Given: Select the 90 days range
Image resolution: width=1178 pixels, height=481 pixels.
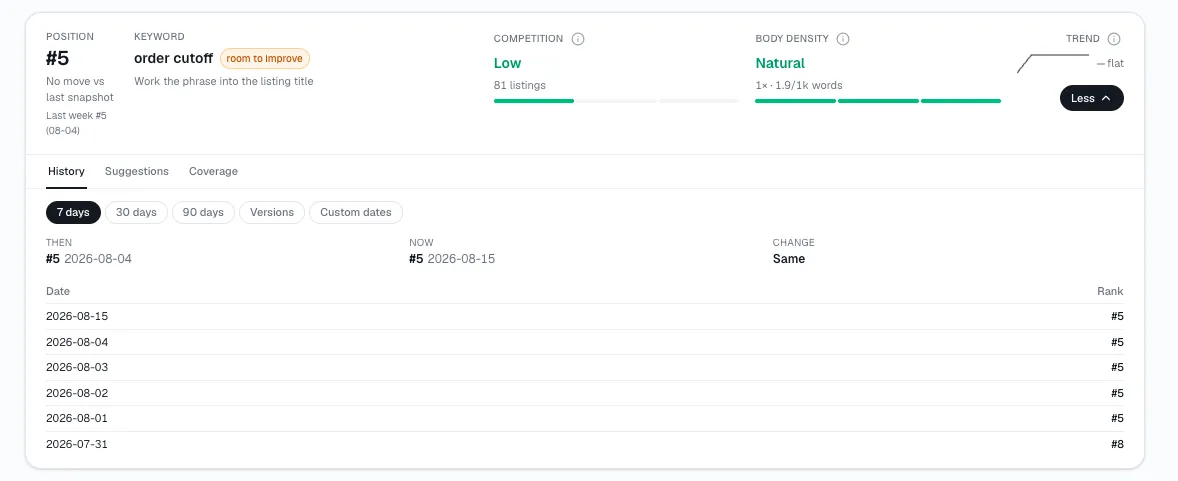Looking at the screenshot, I should [x=203, y=212].
